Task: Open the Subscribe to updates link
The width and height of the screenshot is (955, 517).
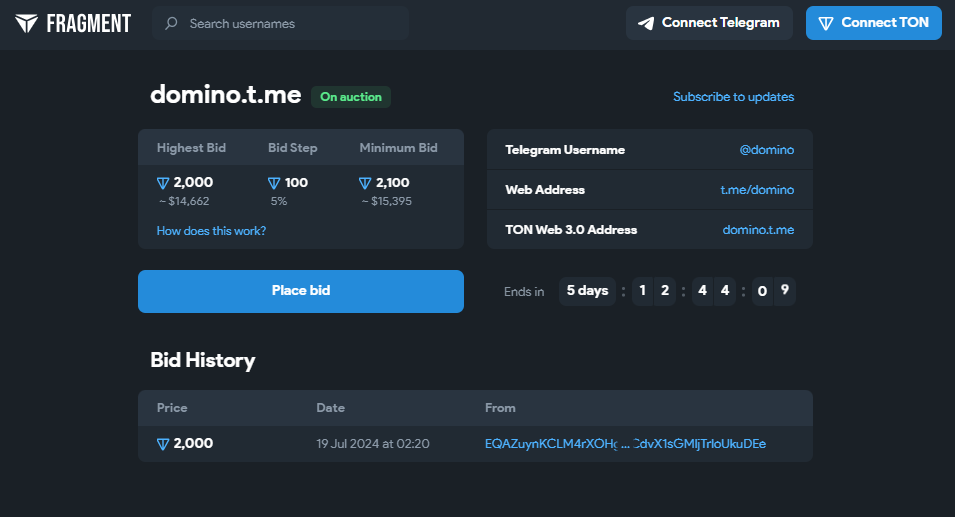Action: click(733, 97)
